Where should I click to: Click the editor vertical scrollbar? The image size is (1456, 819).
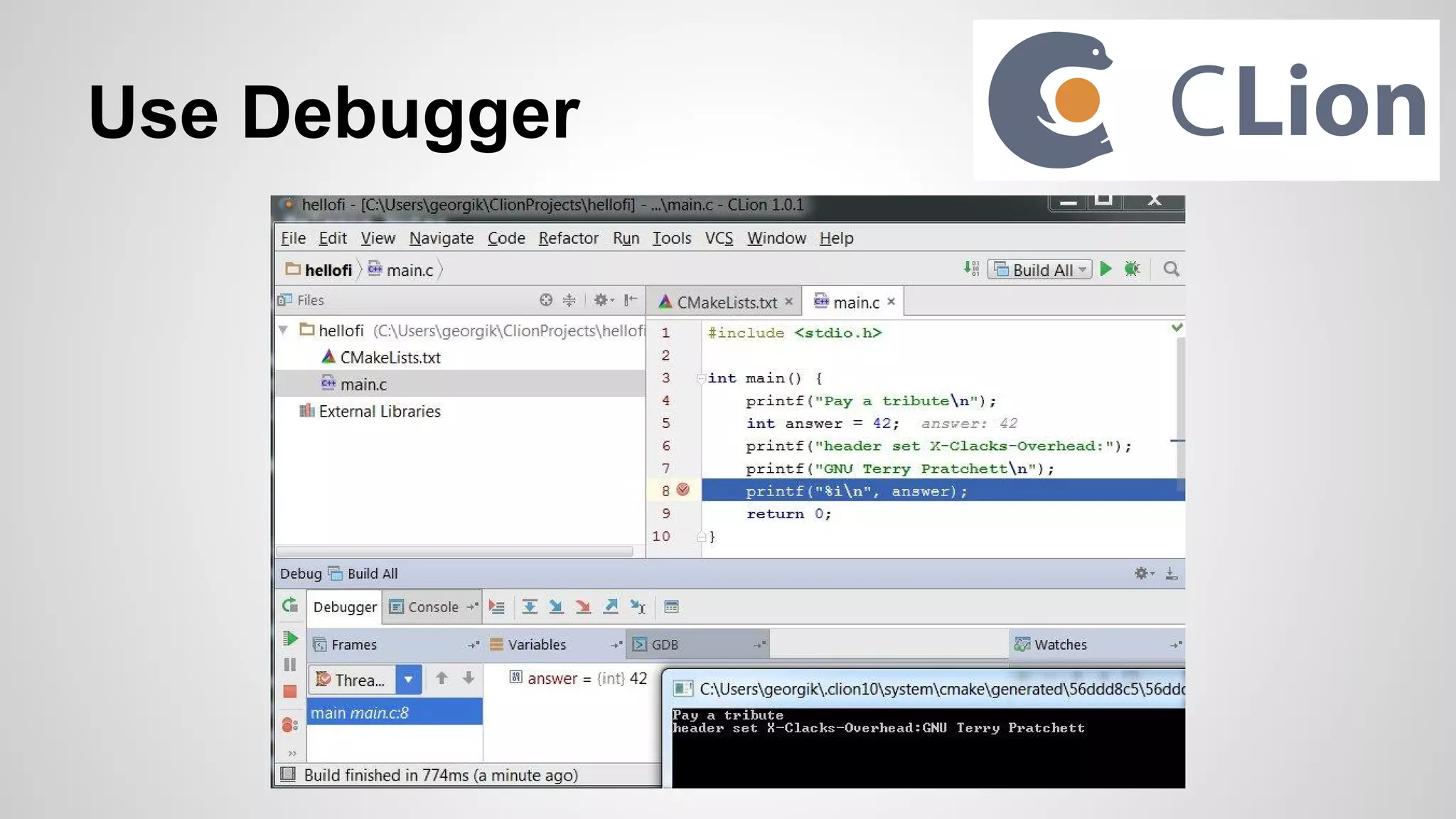(1180, 414)
